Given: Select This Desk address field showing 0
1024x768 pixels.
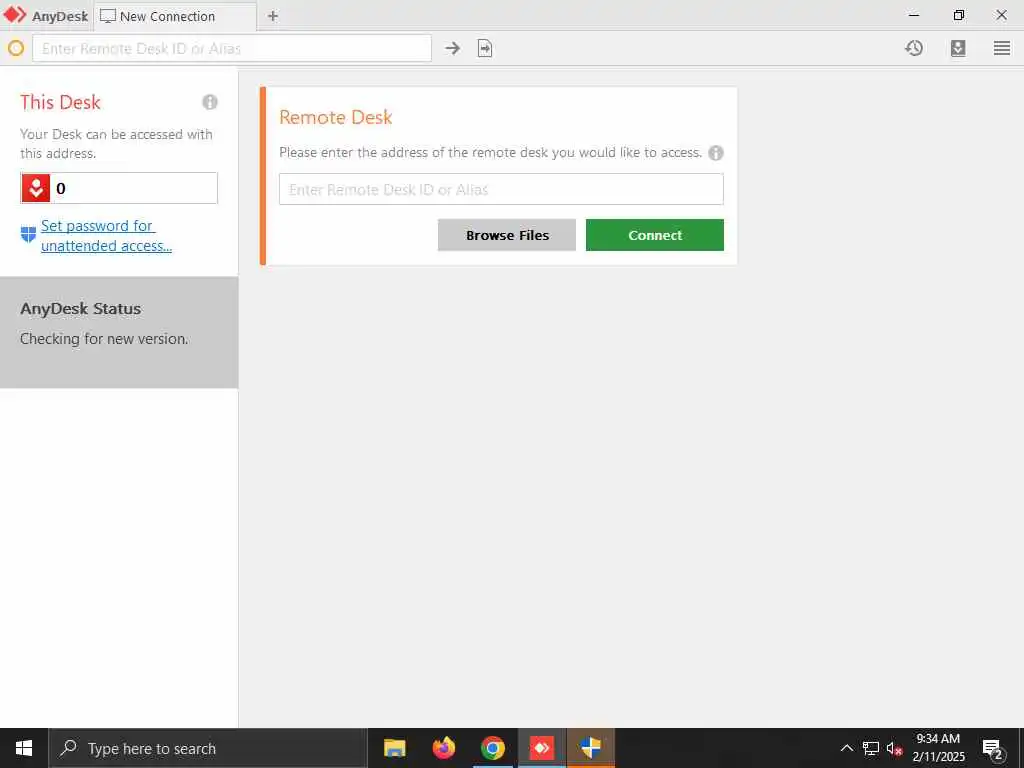Looking at the screenshot, I should [x=119, y=188].
